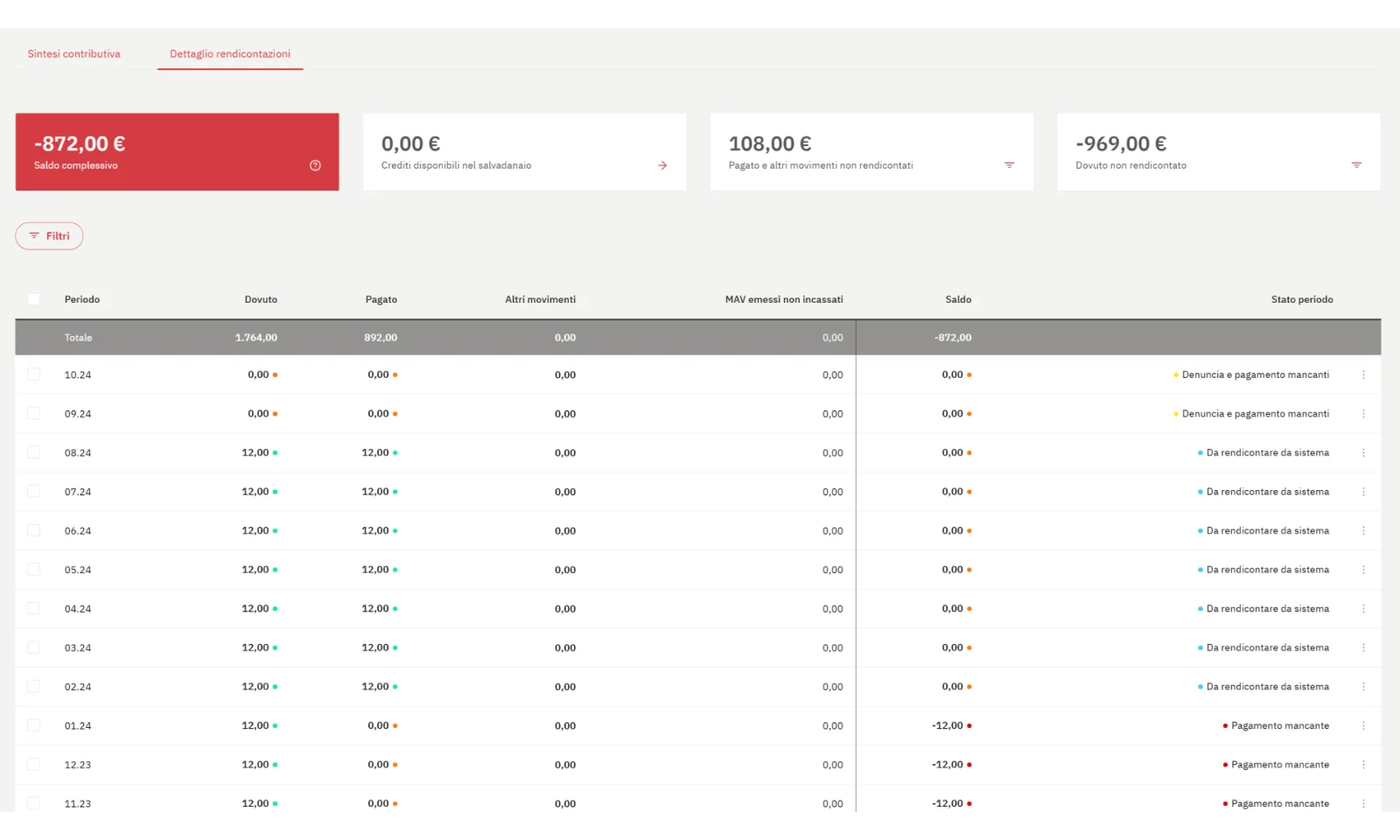This screenshot has width=1400, height=840.
Task: Expand actions menu for period 11.23
Action: coord(1363,803)
